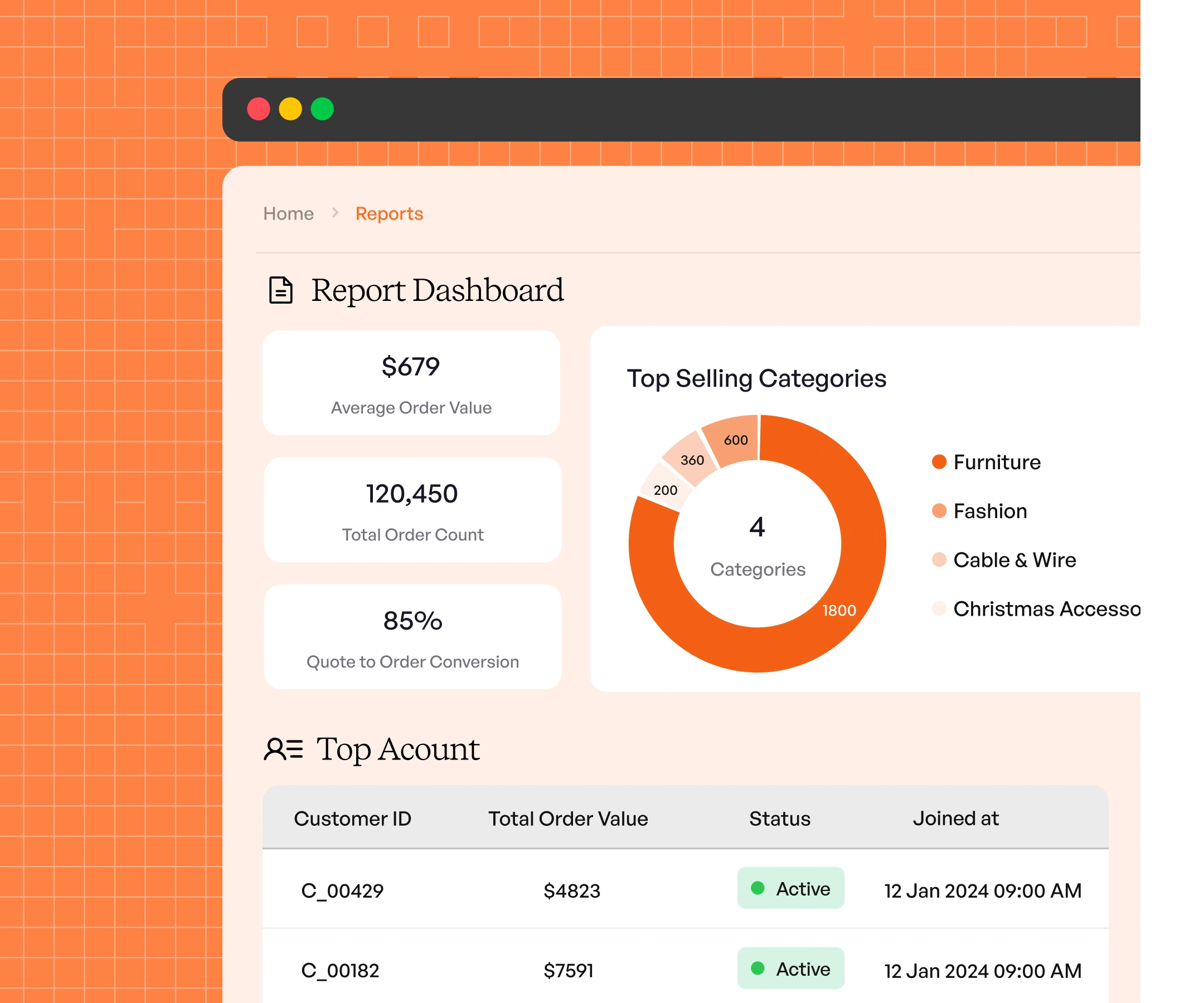Viewport: 1204px width, 1003px height.
Task: Click the green window maximize dot
Action: point(322,109)
